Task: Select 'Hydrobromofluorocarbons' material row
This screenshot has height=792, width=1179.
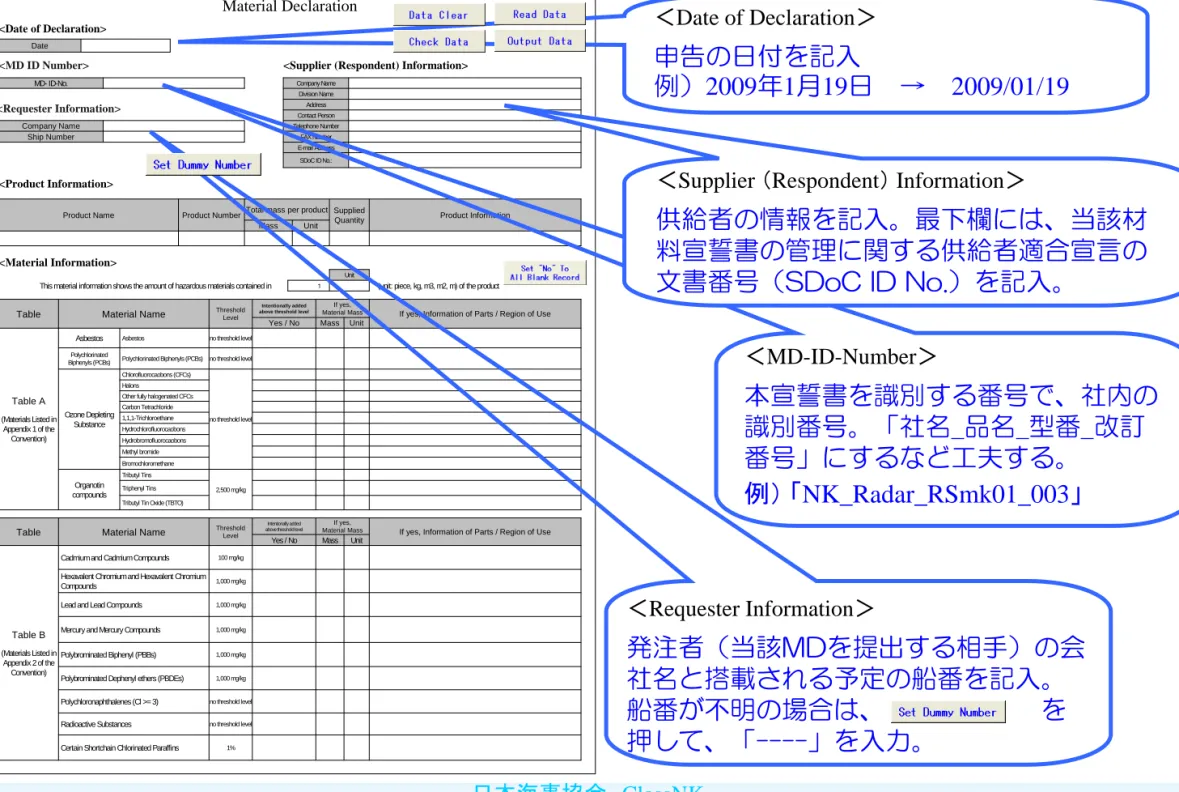Action: pyautogui.click(x=165, y=440)
